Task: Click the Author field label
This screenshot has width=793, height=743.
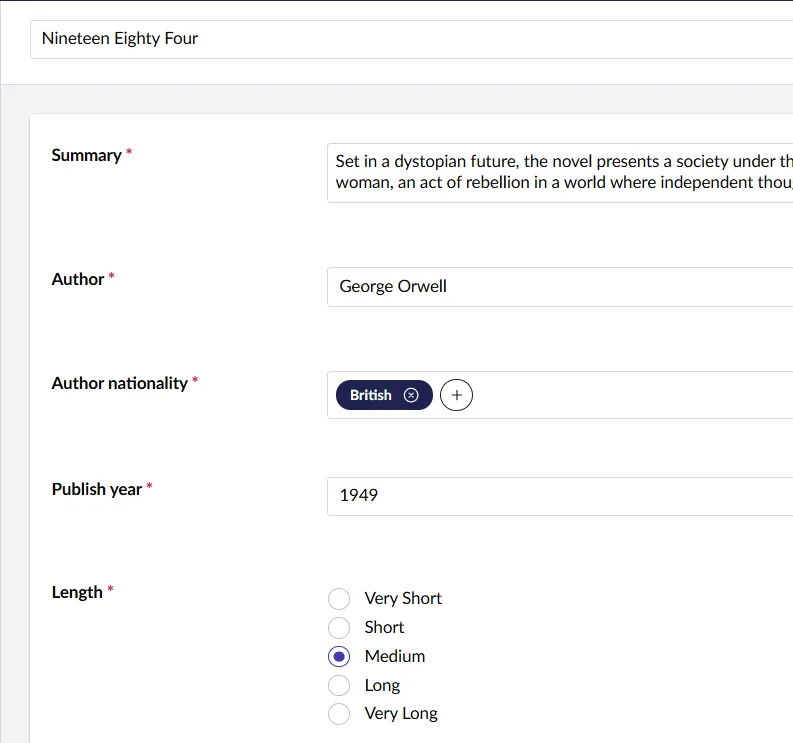Action: point(78,279)
